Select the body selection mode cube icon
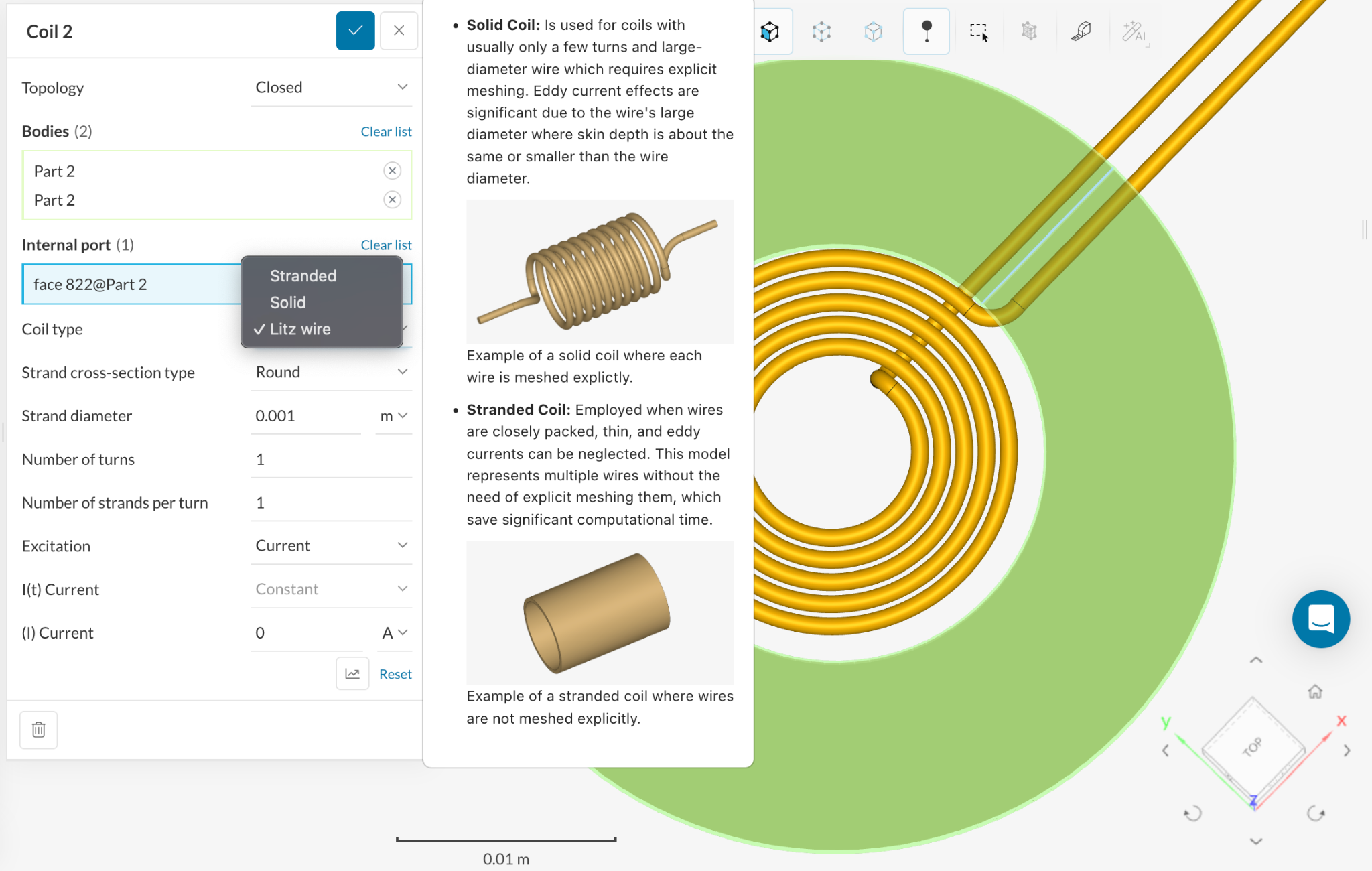Image resolution: width=1372 pixels, height=871 pixels. pos(770,31)
